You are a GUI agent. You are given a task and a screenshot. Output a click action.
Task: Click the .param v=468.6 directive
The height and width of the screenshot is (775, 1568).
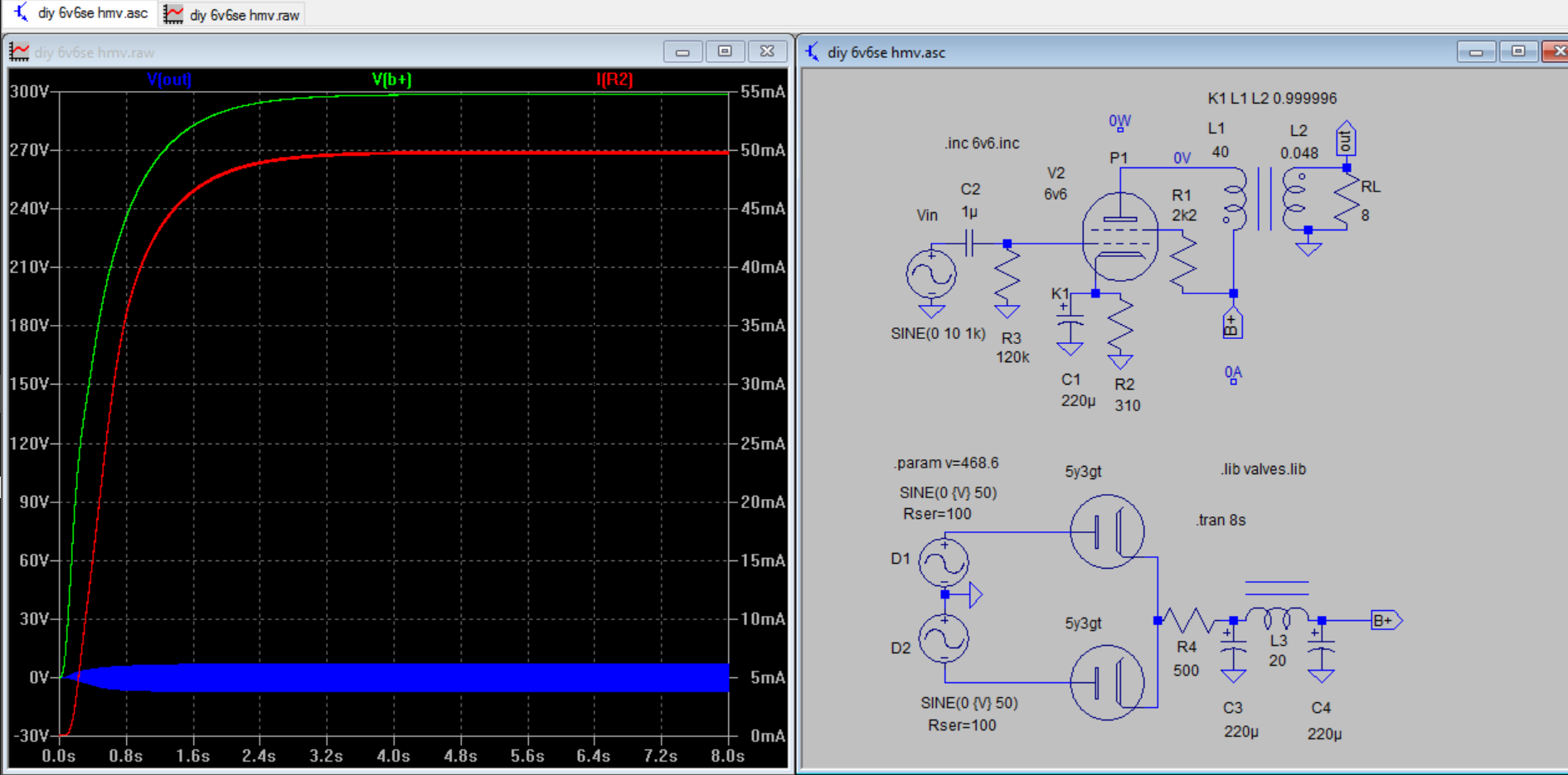[946, 463]
